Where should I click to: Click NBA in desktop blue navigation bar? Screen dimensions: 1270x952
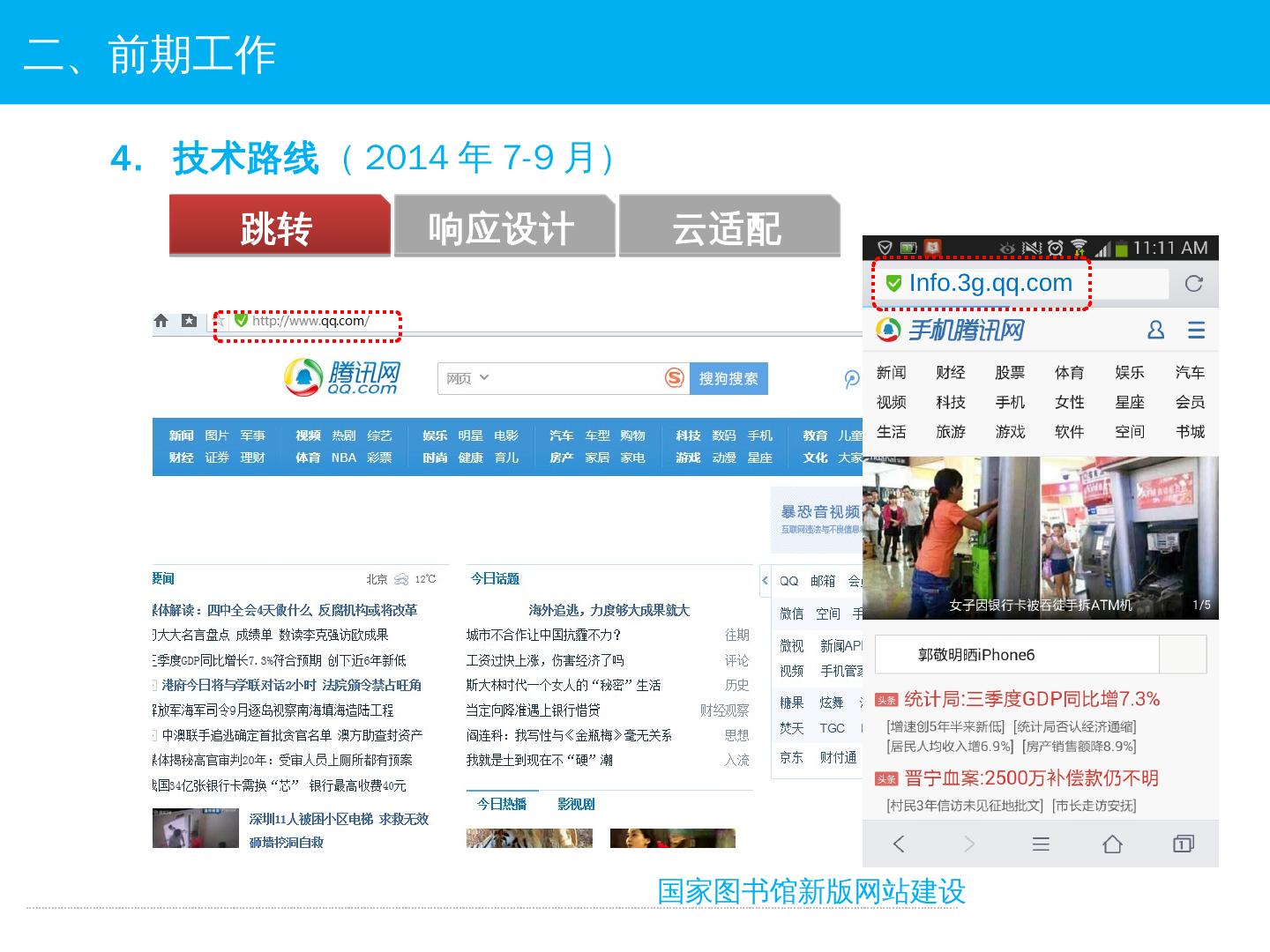tap(344, 457)
